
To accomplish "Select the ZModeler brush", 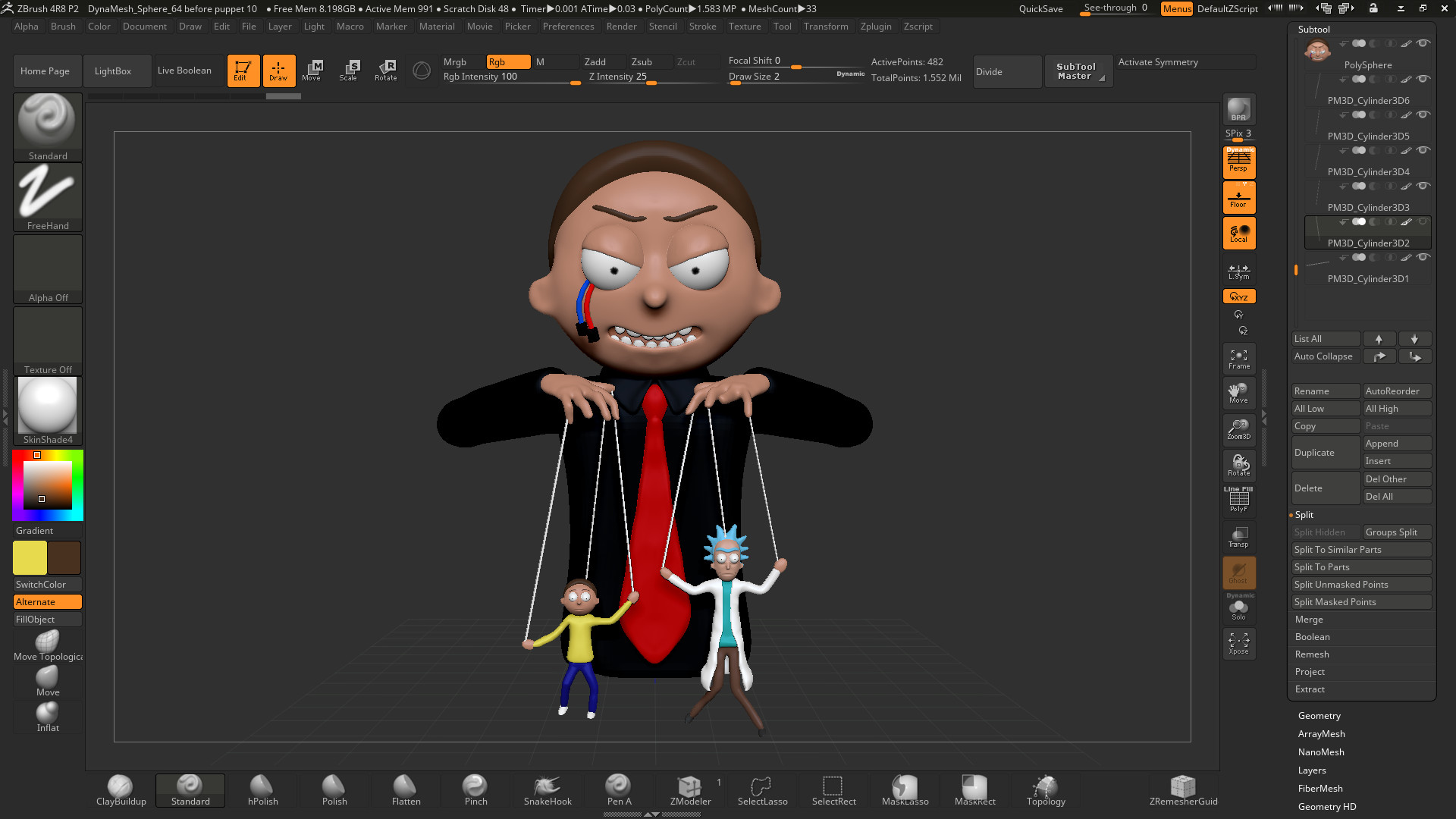I will (690, 790).
